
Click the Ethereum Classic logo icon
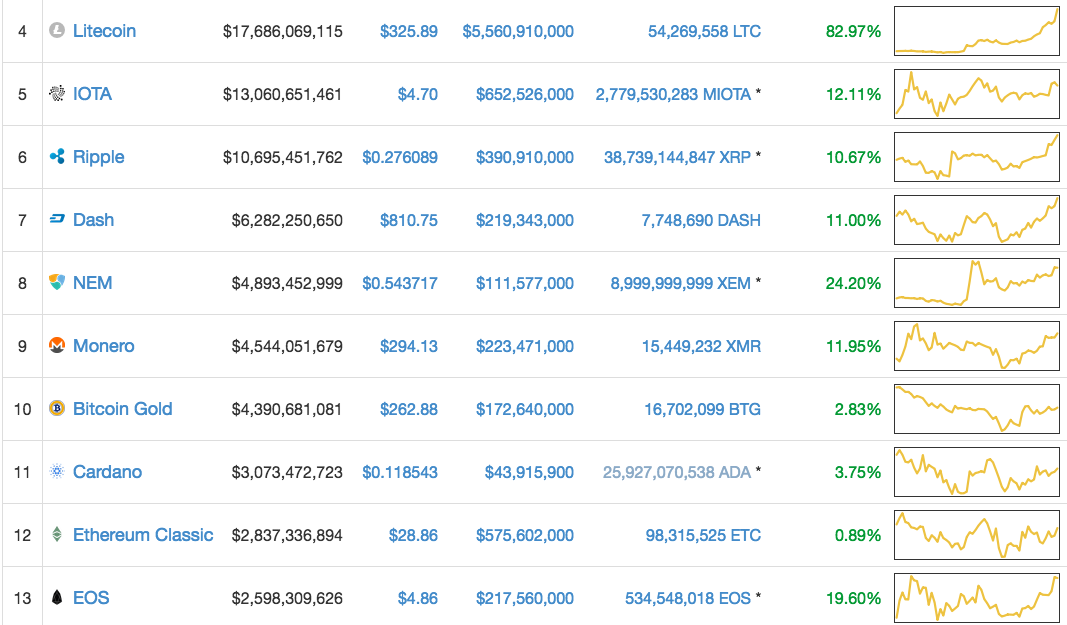coord(57,534)
